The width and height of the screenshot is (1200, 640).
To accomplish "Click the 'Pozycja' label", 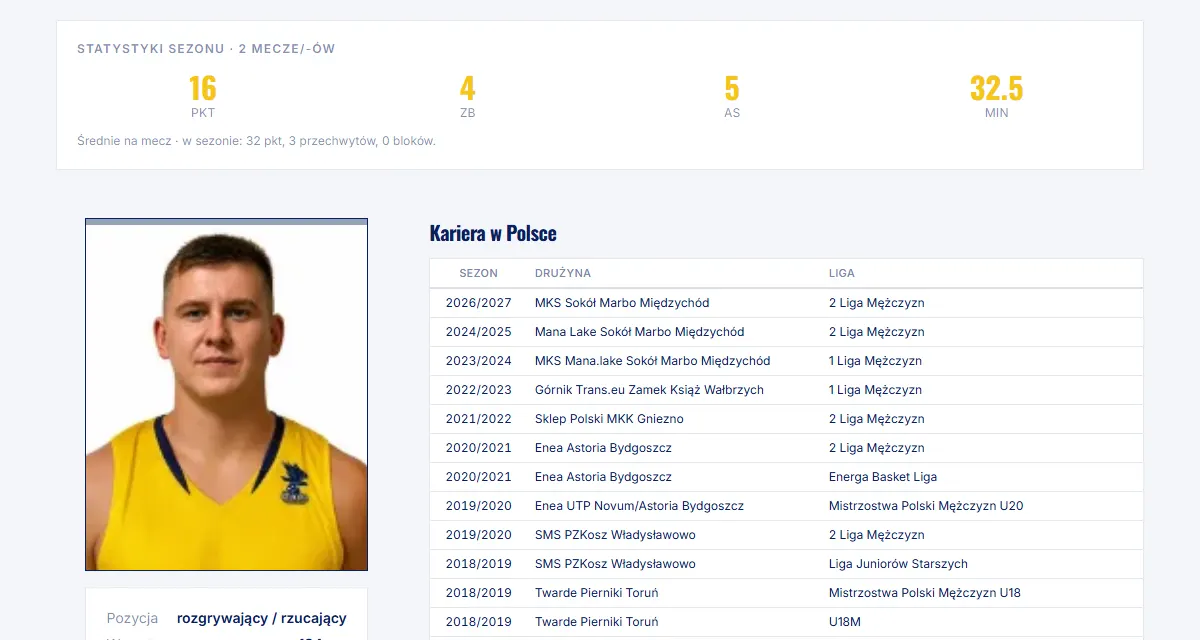I will (x=133, y=618).
